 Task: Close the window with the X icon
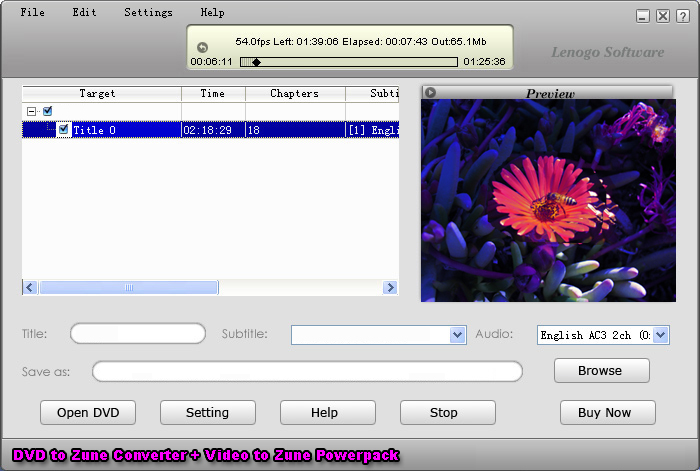[x=663, y=17]
